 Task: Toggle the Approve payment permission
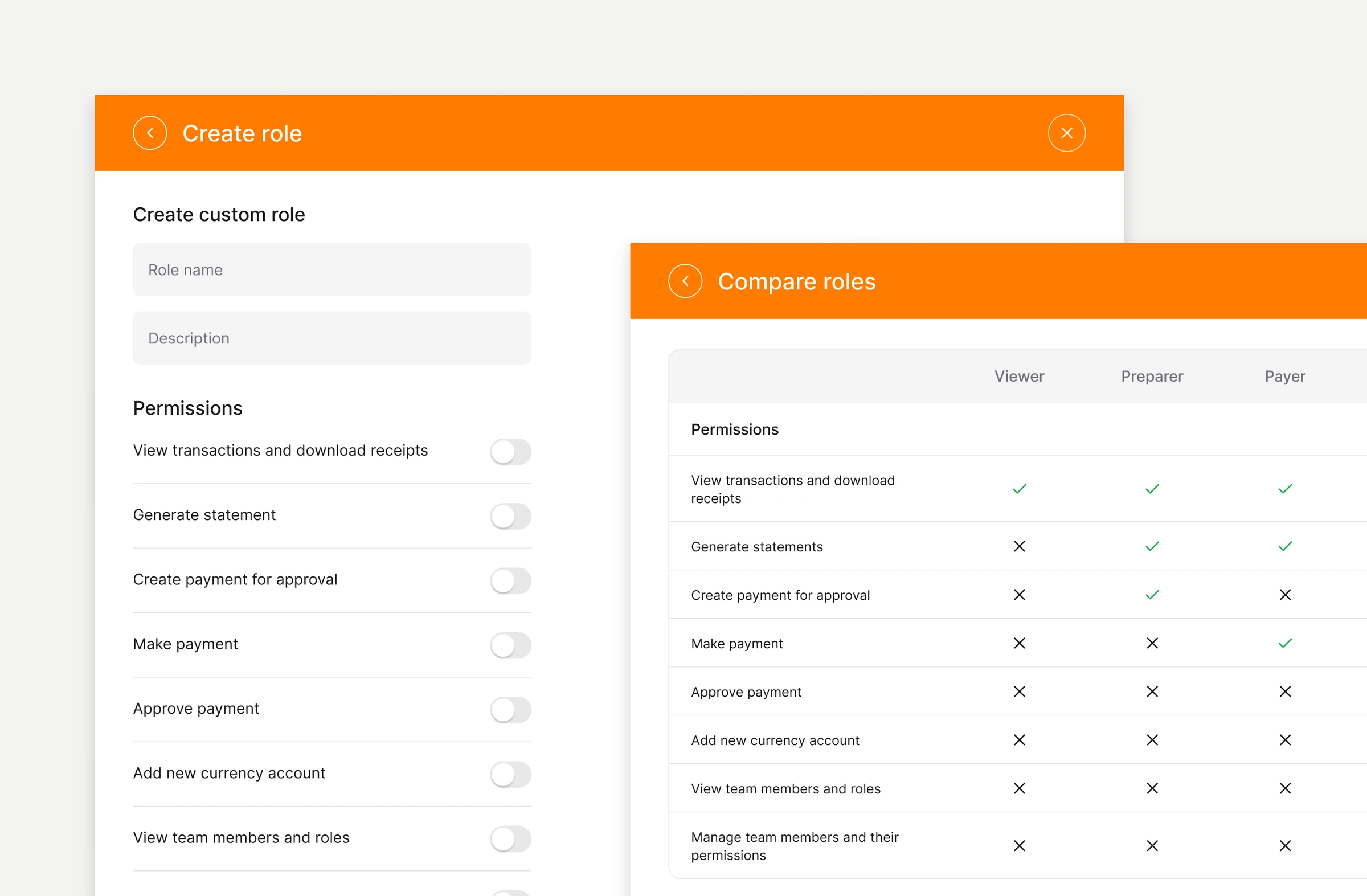510,710
